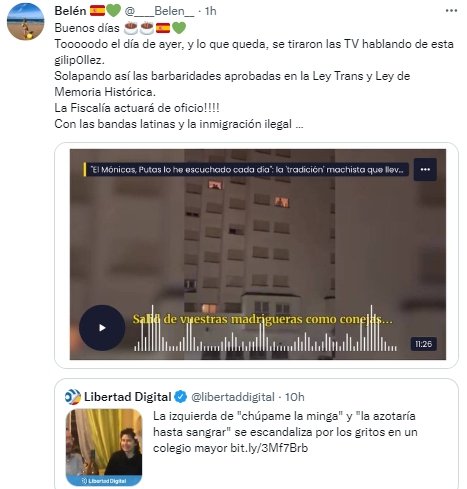Open the quoted tweet's photo thumbnail
The image size is (467, 489).
pos(104,447)
